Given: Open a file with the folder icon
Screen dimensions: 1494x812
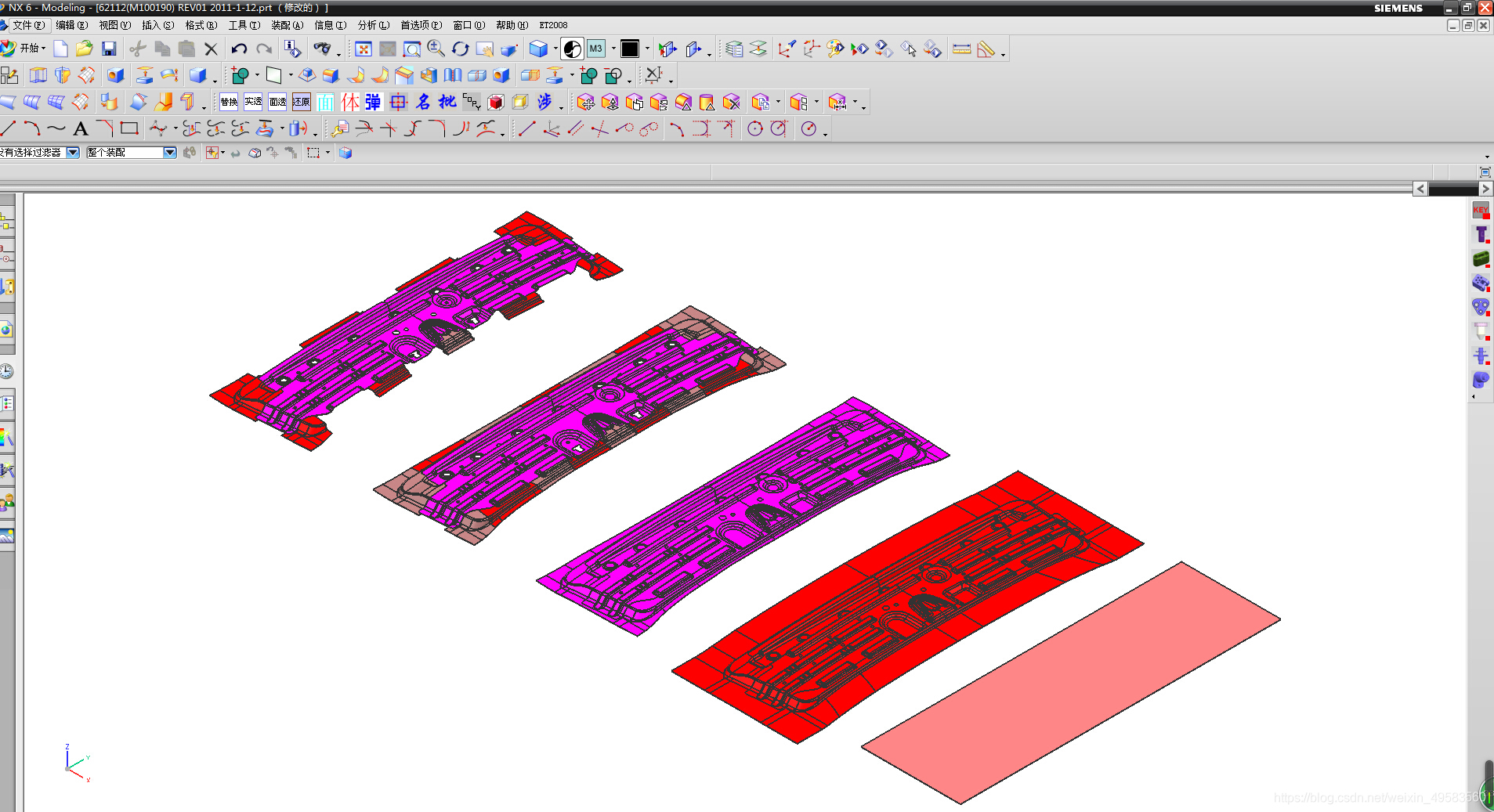Looking at the screenshot, I should click(x=85, y=49).
